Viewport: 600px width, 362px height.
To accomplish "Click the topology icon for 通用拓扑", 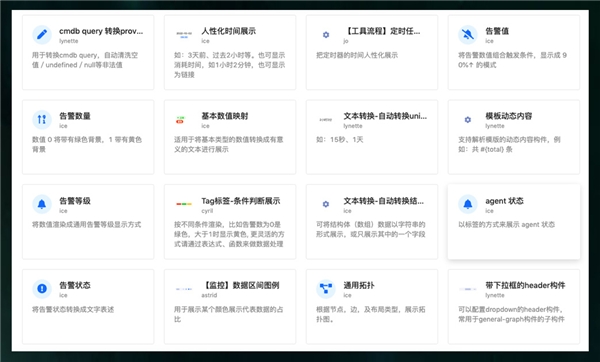I will 326,289.
